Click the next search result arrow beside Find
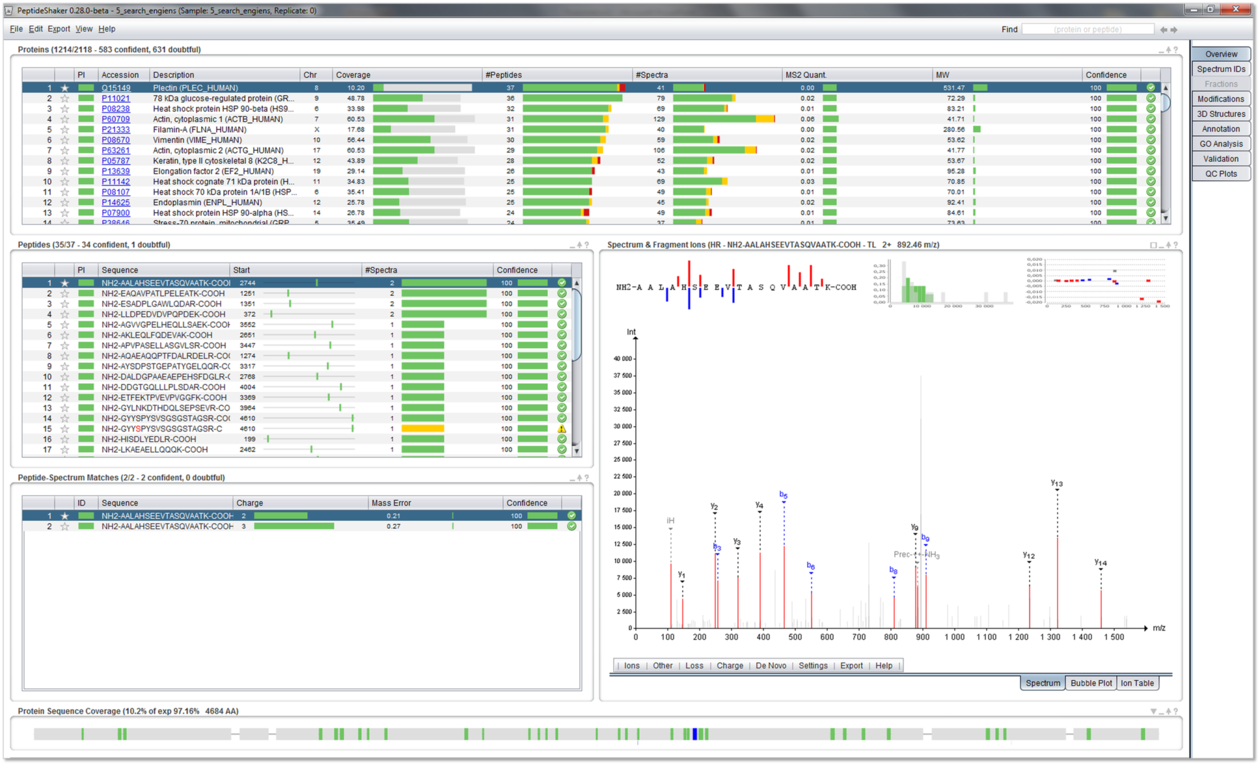Viewport: 1260px width, 765px height. 1174,30
